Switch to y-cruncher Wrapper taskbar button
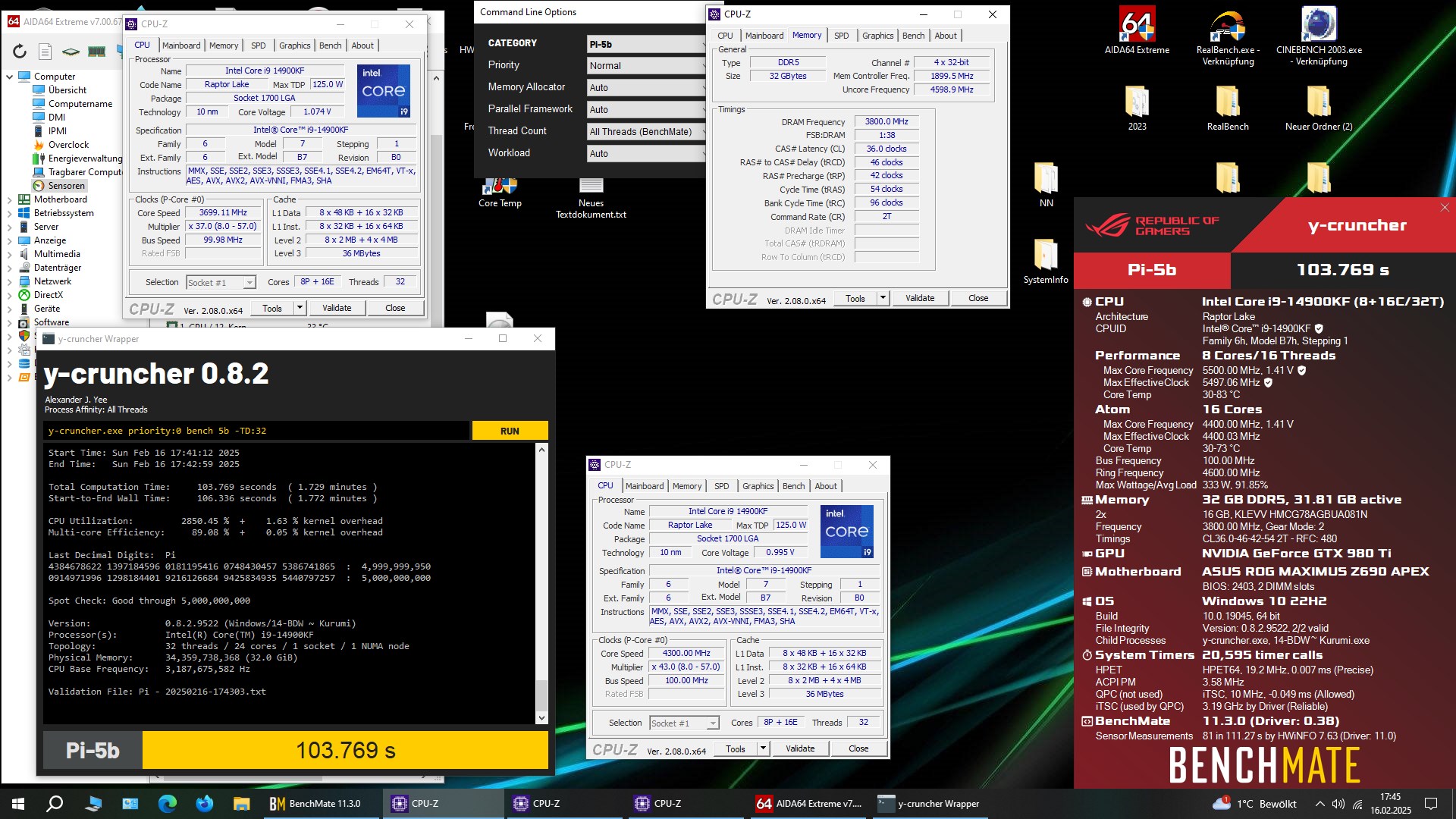The height and width of the screenshot is (819, 1456). tap(929, 804)
